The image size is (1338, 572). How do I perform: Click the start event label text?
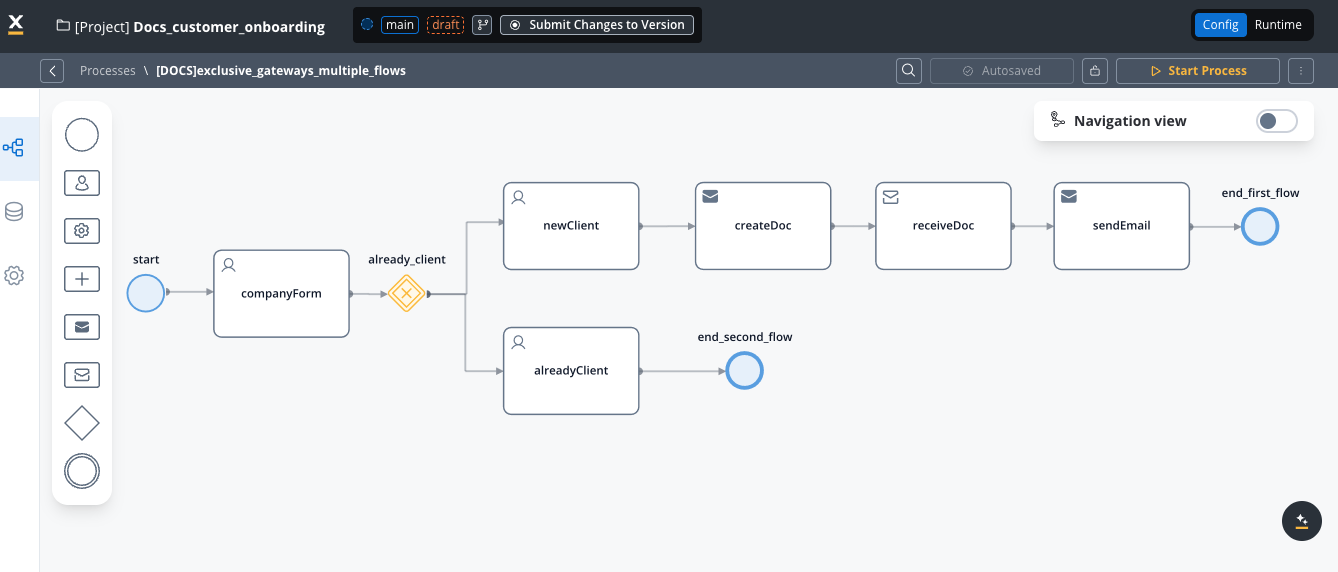(146, 259)
